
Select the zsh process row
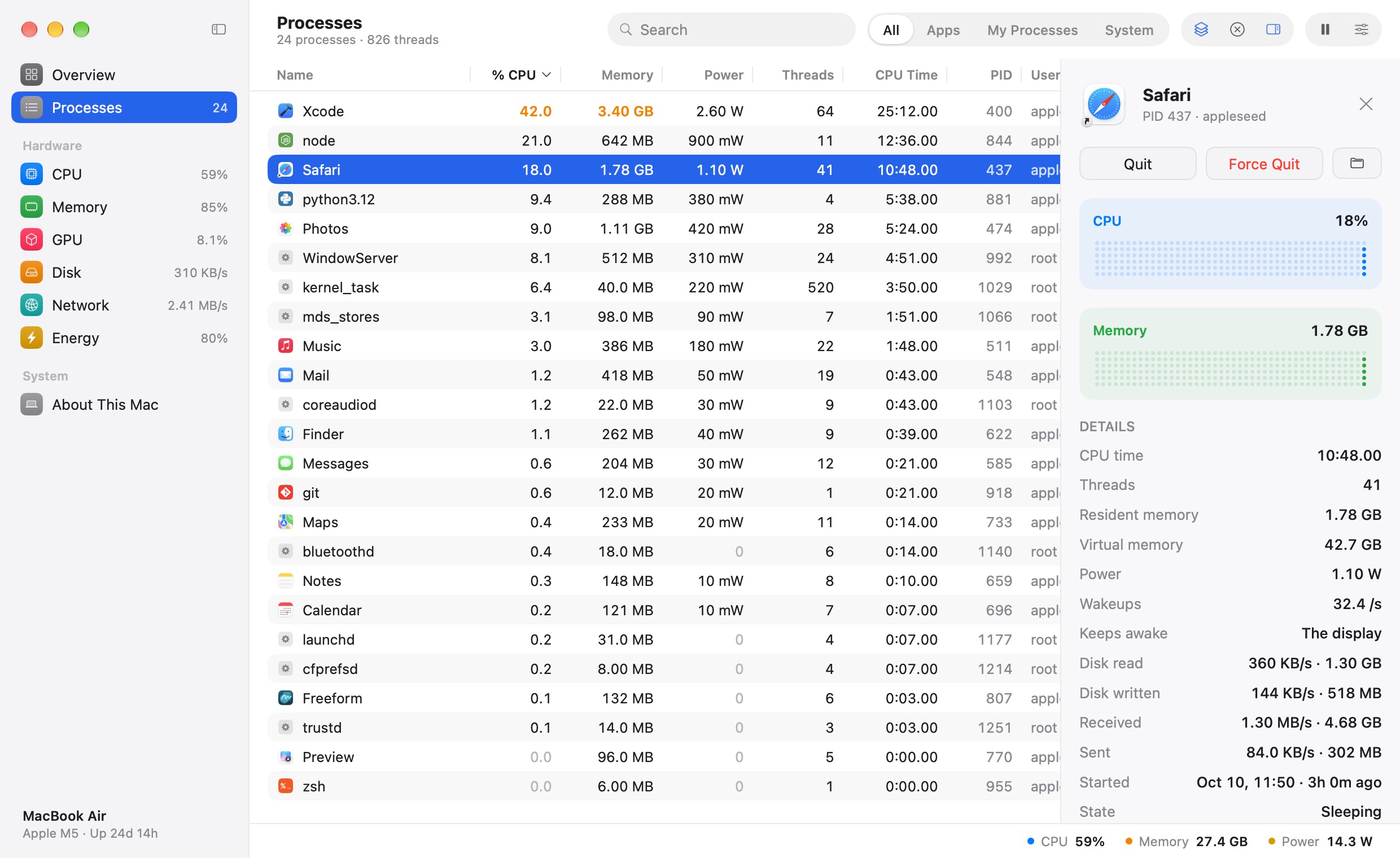[x=664, y=786]
